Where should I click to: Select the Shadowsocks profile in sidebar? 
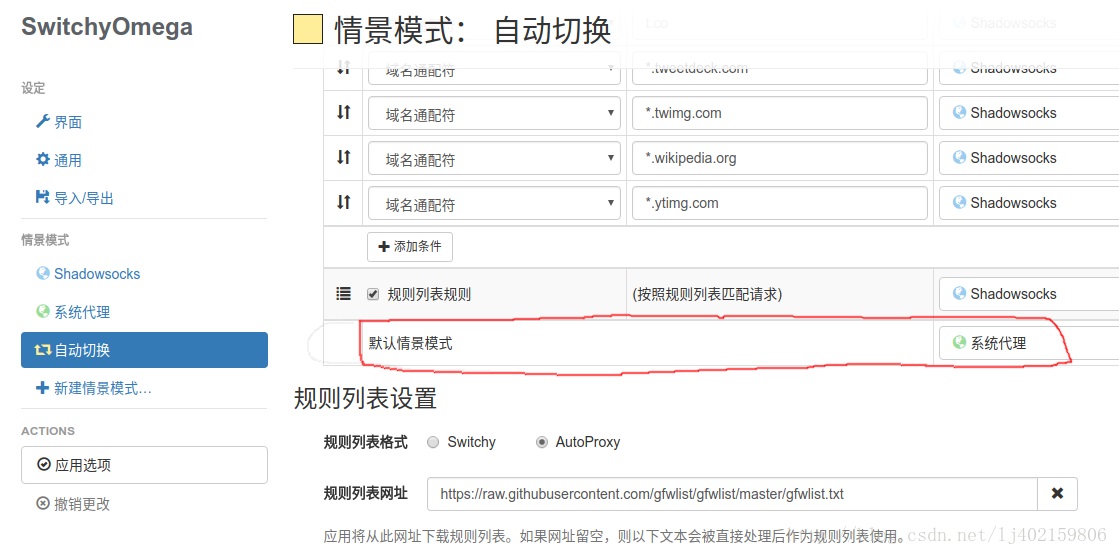pyautogui.click(x=88, y=274)
